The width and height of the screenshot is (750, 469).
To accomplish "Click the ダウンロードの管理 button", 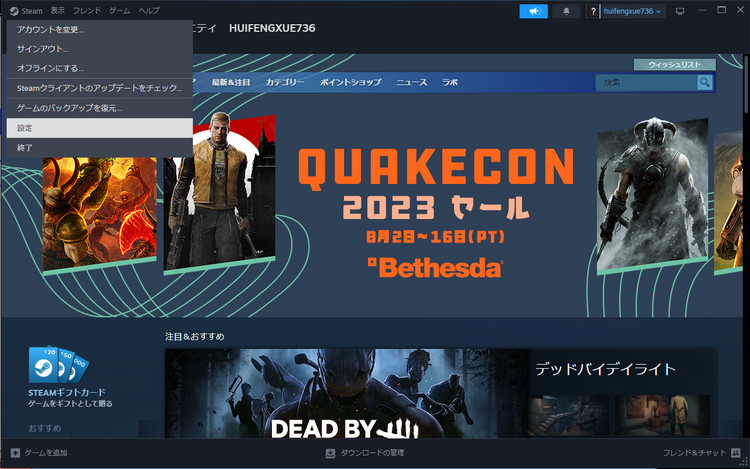I will click(365, 452).
